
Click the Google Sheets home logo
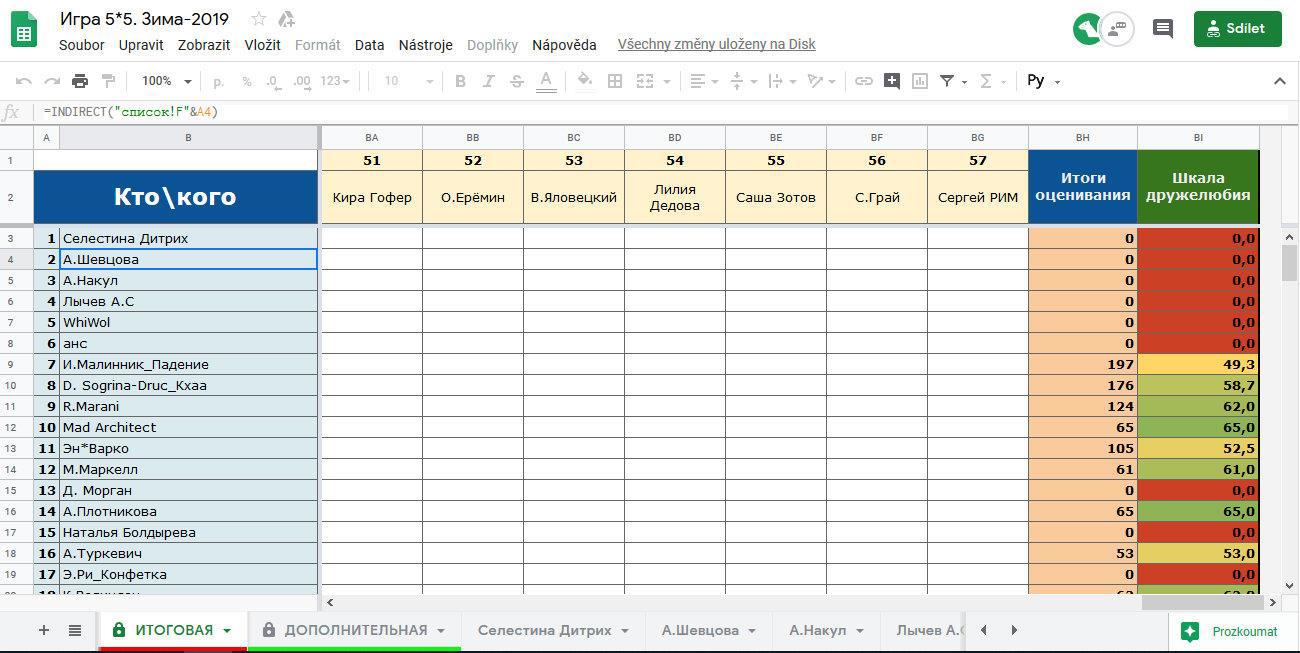(24, 30)
